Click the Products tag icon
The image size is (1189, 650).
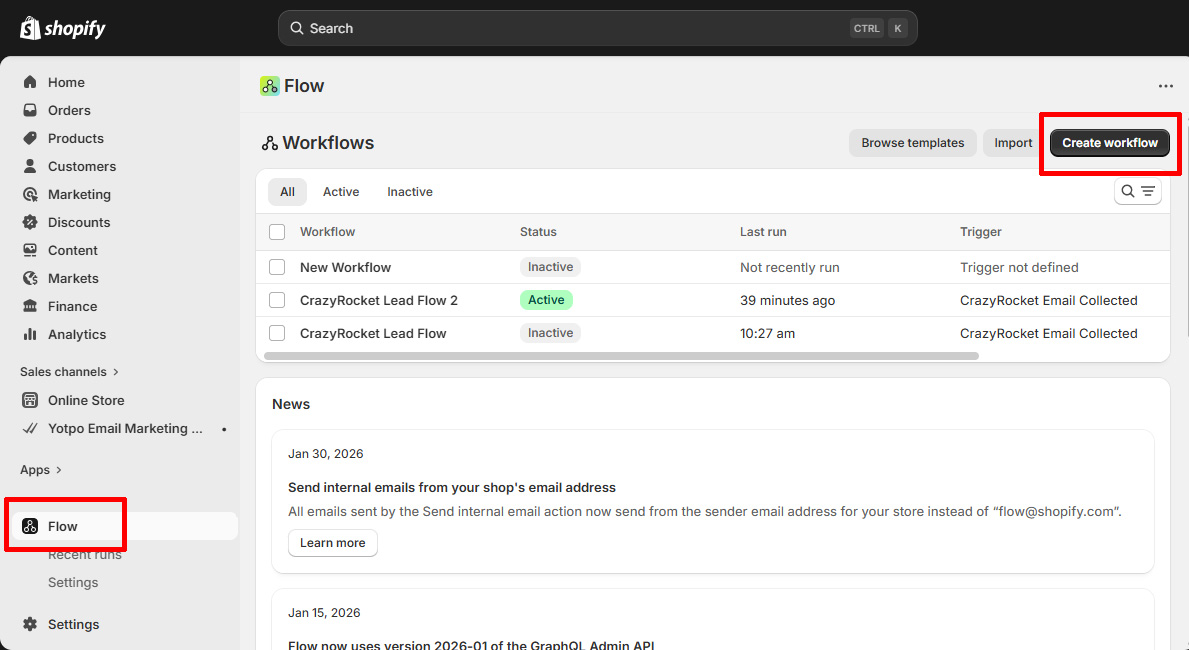tap(30, 138)
